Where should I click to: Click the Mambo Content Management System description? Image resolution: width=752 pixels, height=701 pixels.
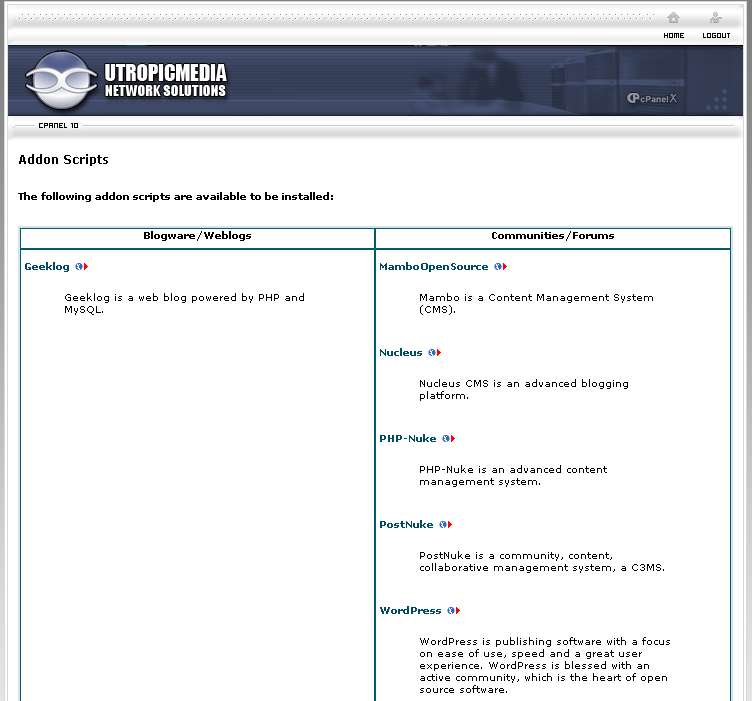[x=536, y=304]
